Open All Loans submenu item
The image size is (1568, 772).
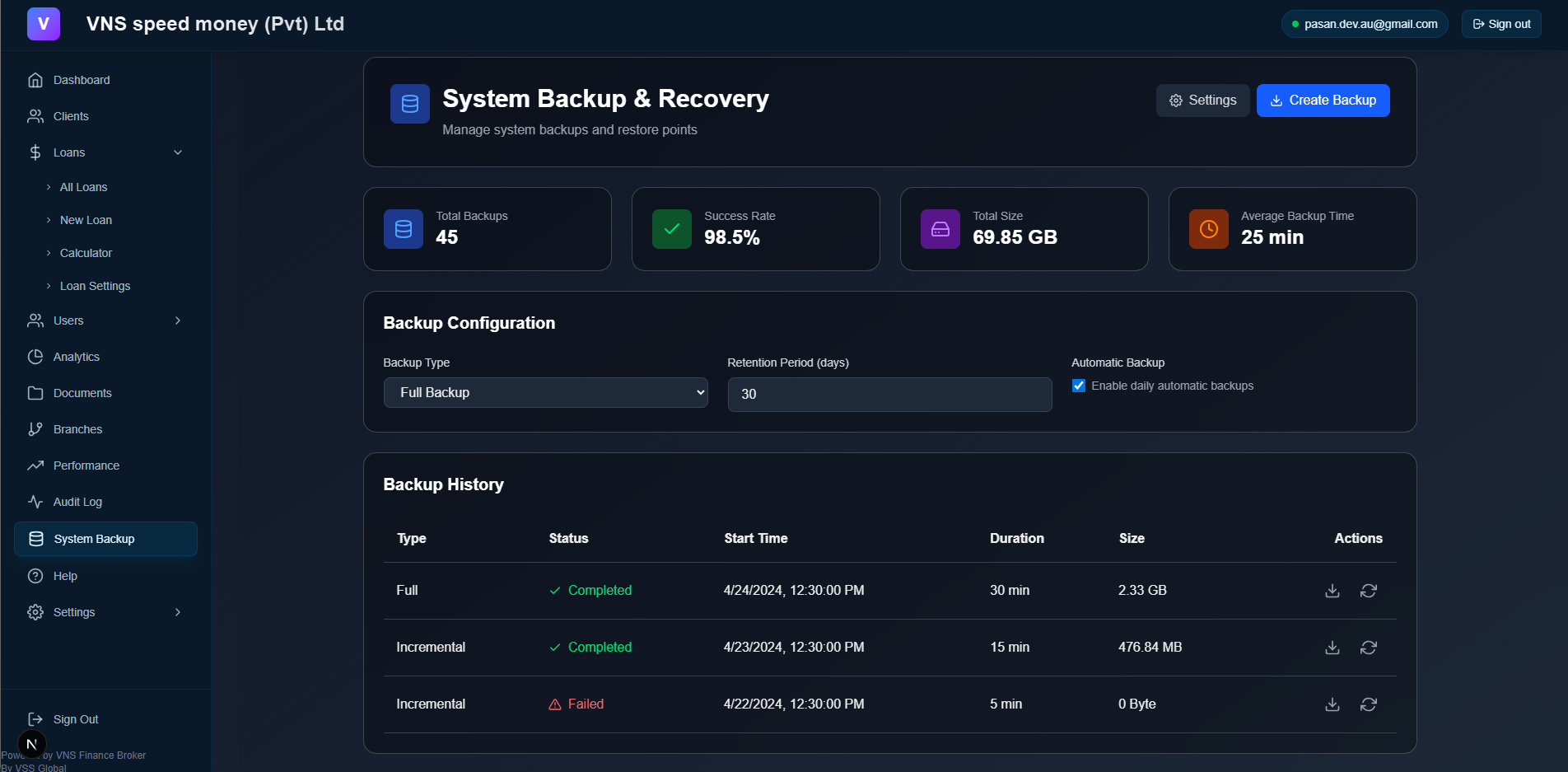pyautogui.click(x=83, y=187)
